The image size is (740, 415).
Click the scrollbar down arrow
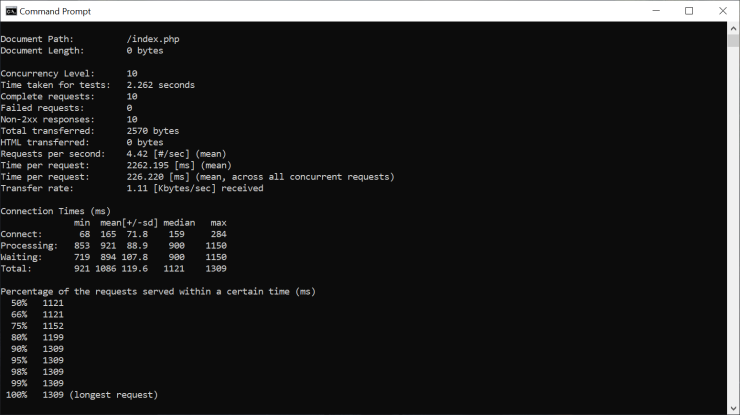[x=733, y=408]
